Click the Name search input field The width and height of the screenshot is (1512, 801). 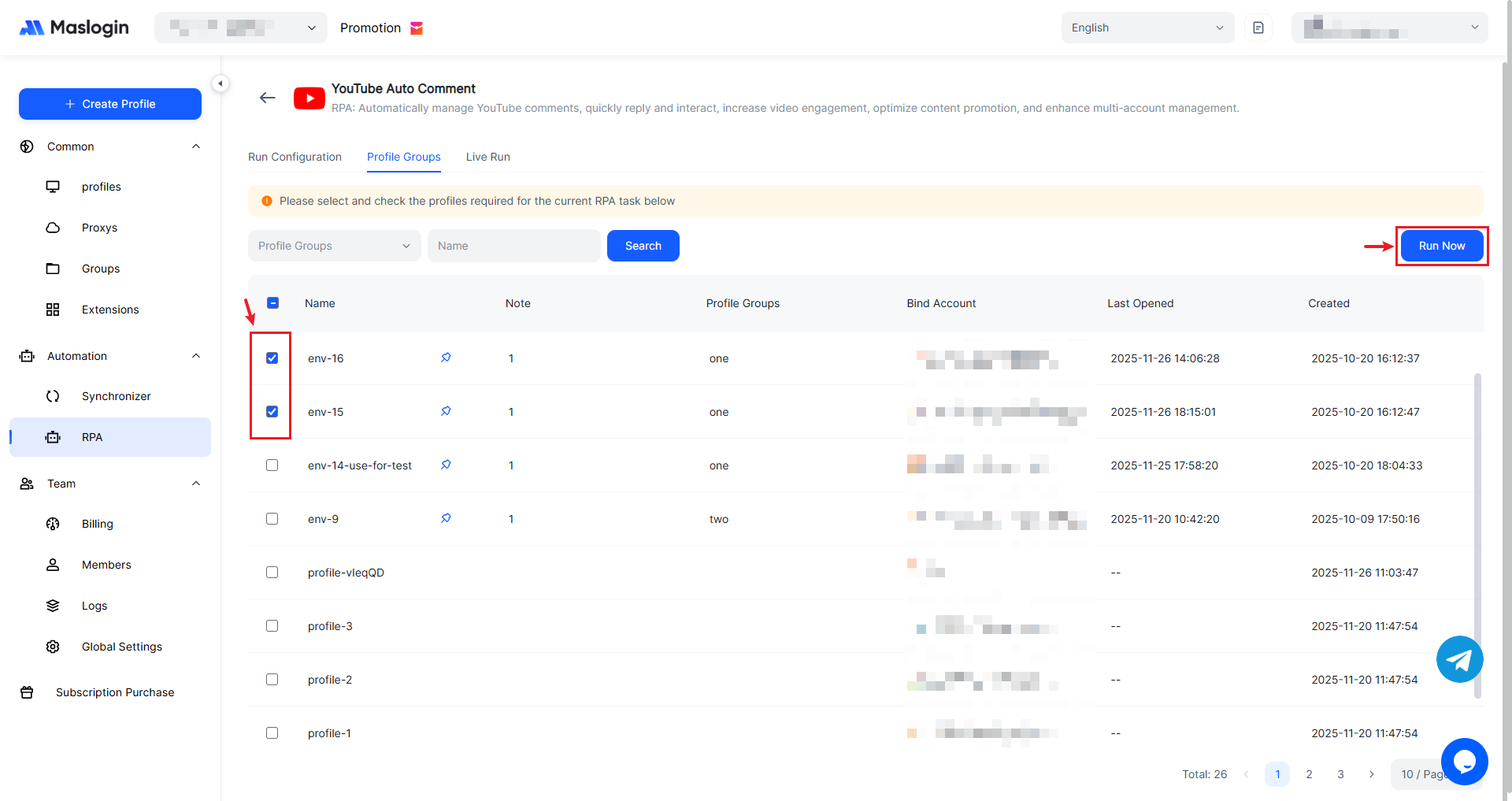(513, 246)
